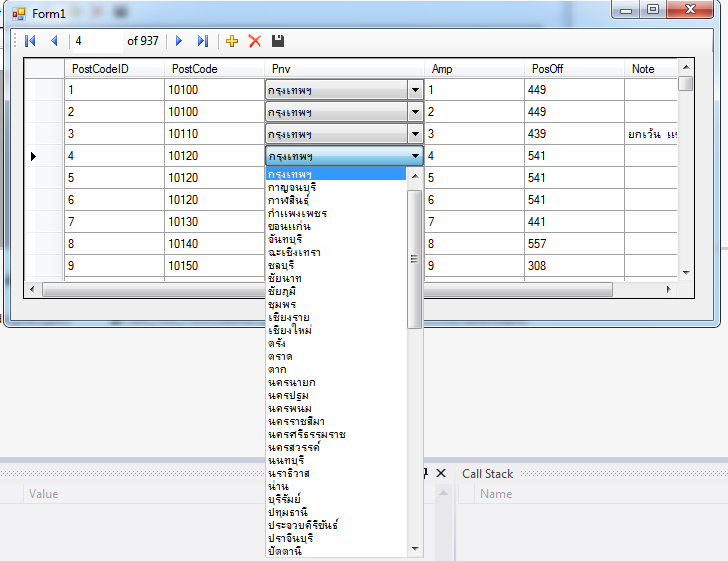Screen dimensions: 728x561
Task: Close the panel left of Call Stack
Action: 440,473
